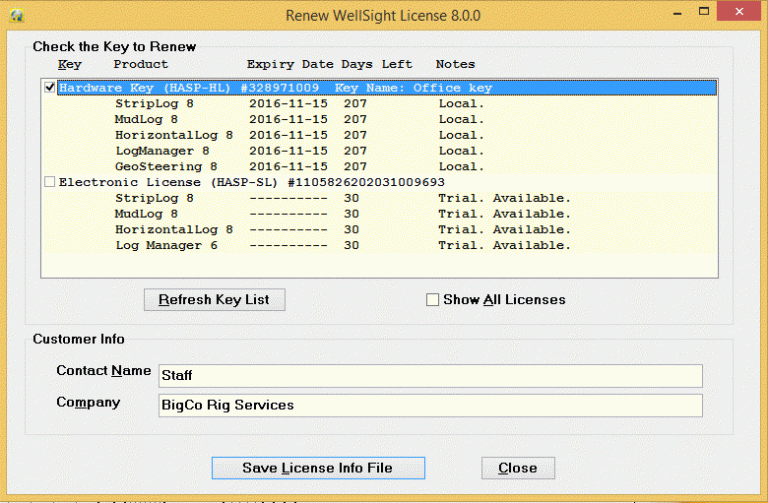Image resolution: width=768 pixels, height=503 pixels.
Task: Click in the Company input field
Action: [430, 405]
